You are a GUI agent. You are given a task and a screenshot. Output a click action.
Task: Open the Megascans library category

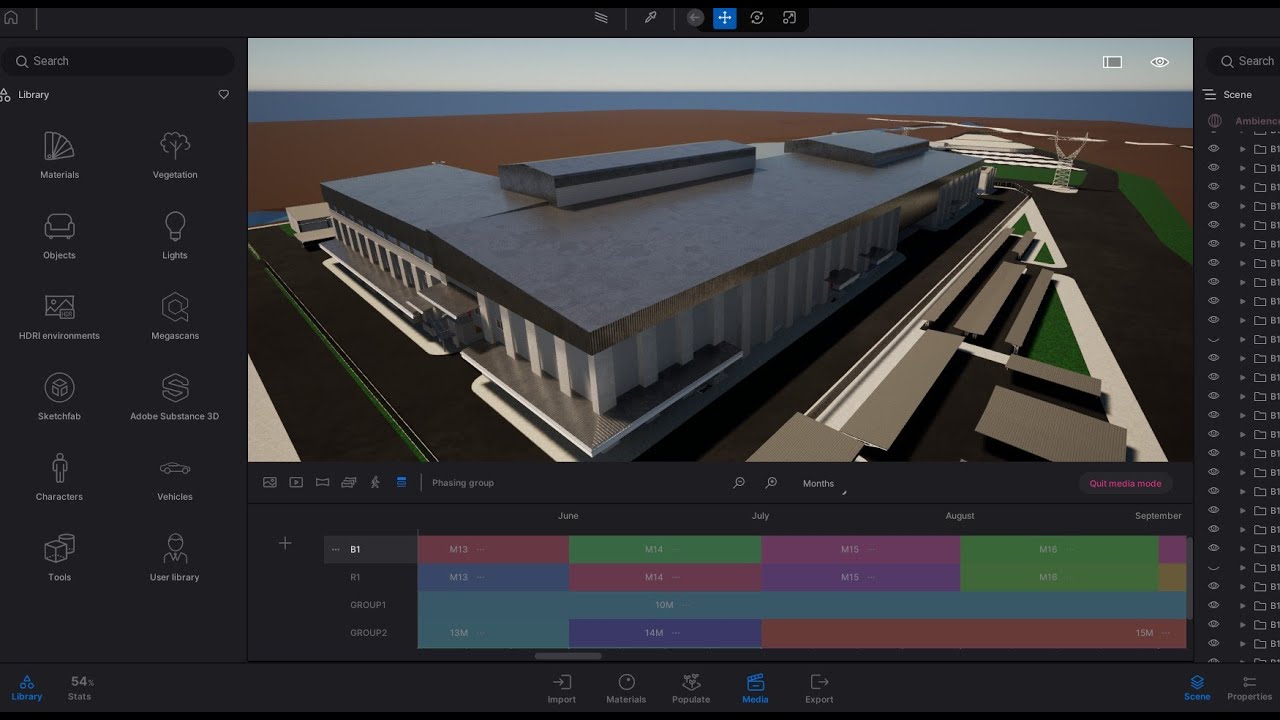pos(175,317)
